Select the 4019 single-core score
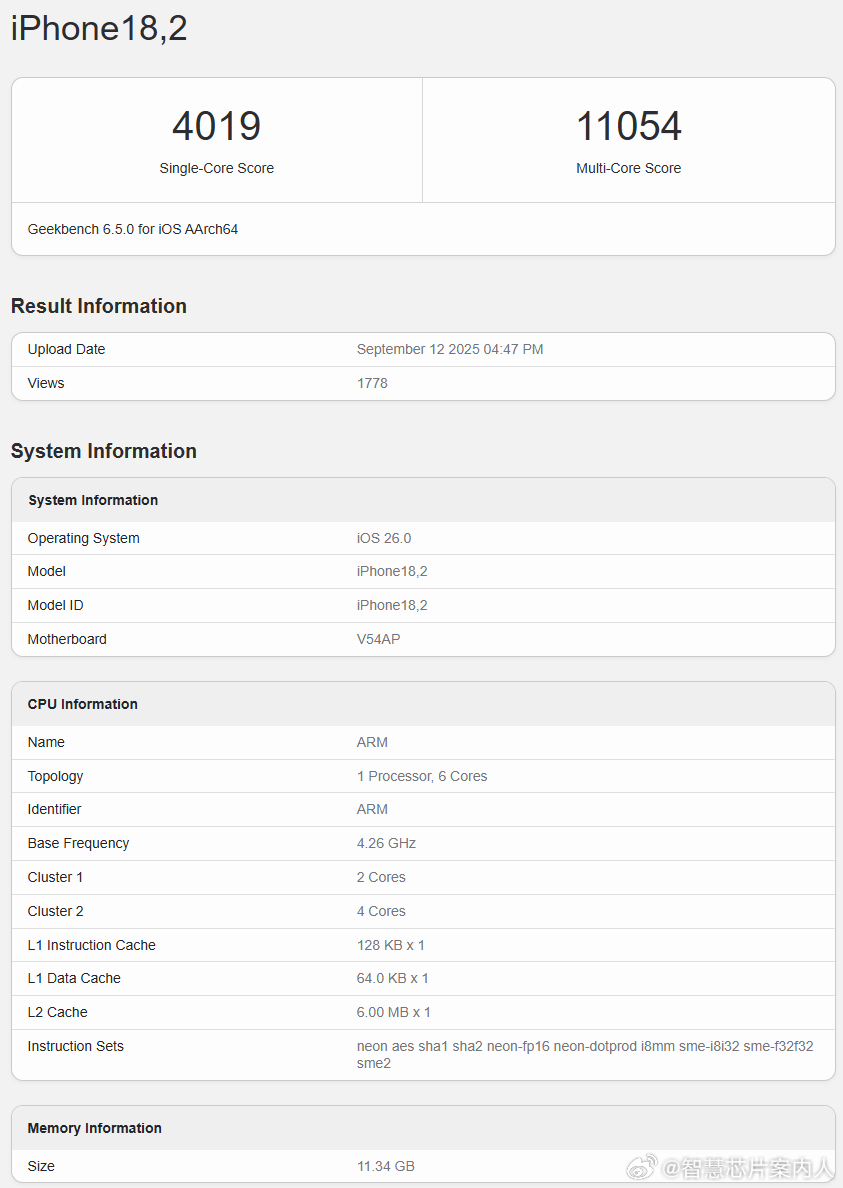Viewport: 843px width, 1188px height. pos(217,126)
